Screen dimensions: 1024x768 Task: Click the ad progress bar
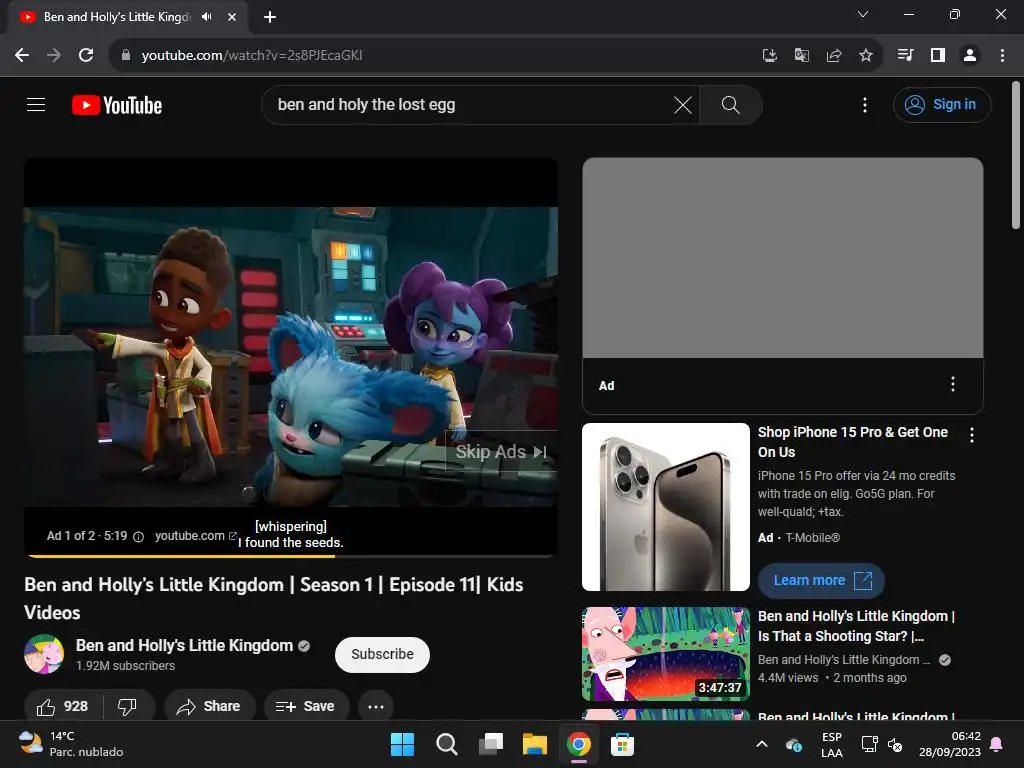291,556
